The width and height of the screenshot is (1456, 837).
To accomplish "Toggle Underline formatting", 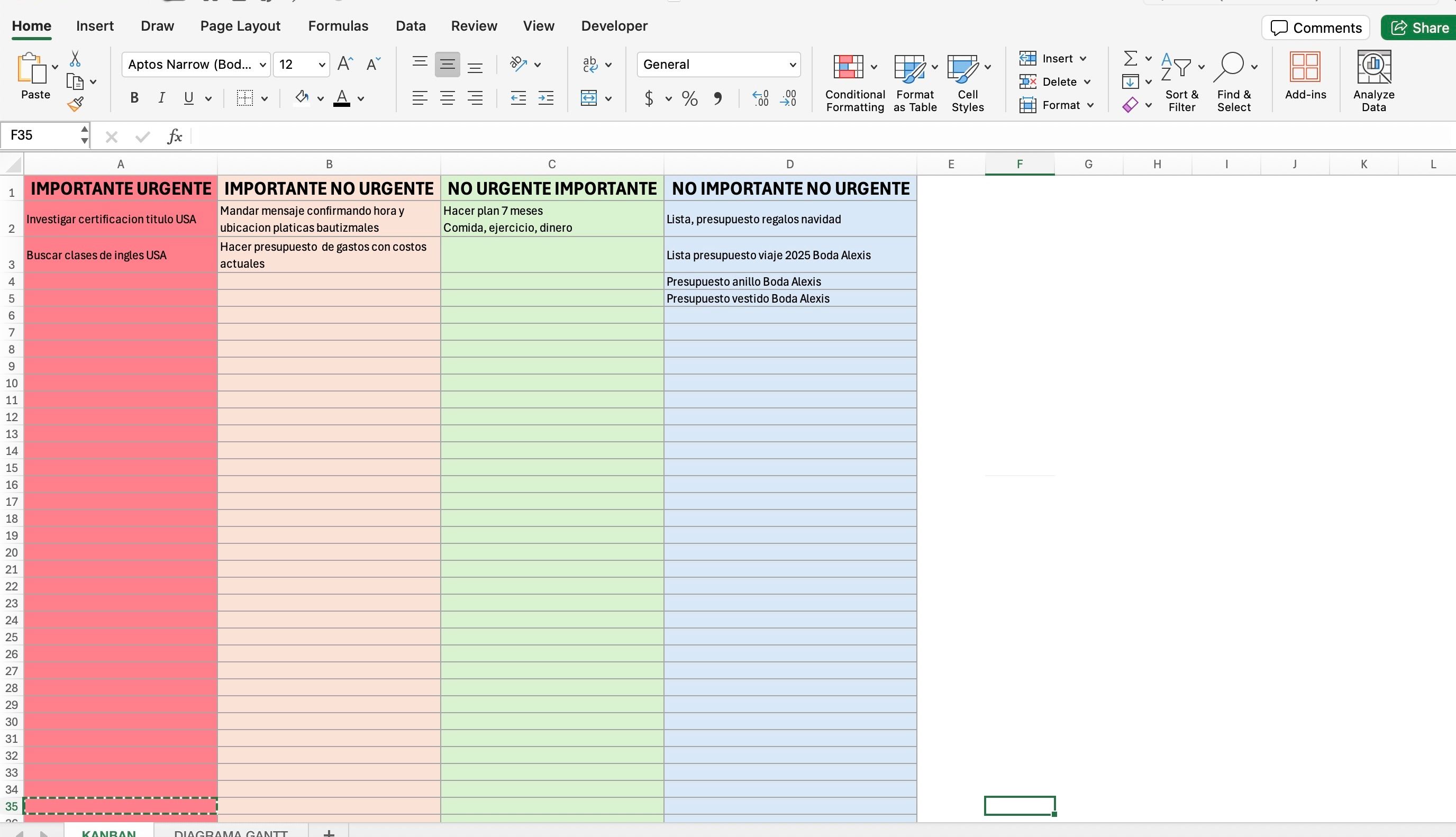I will click(x=188, y=98).
